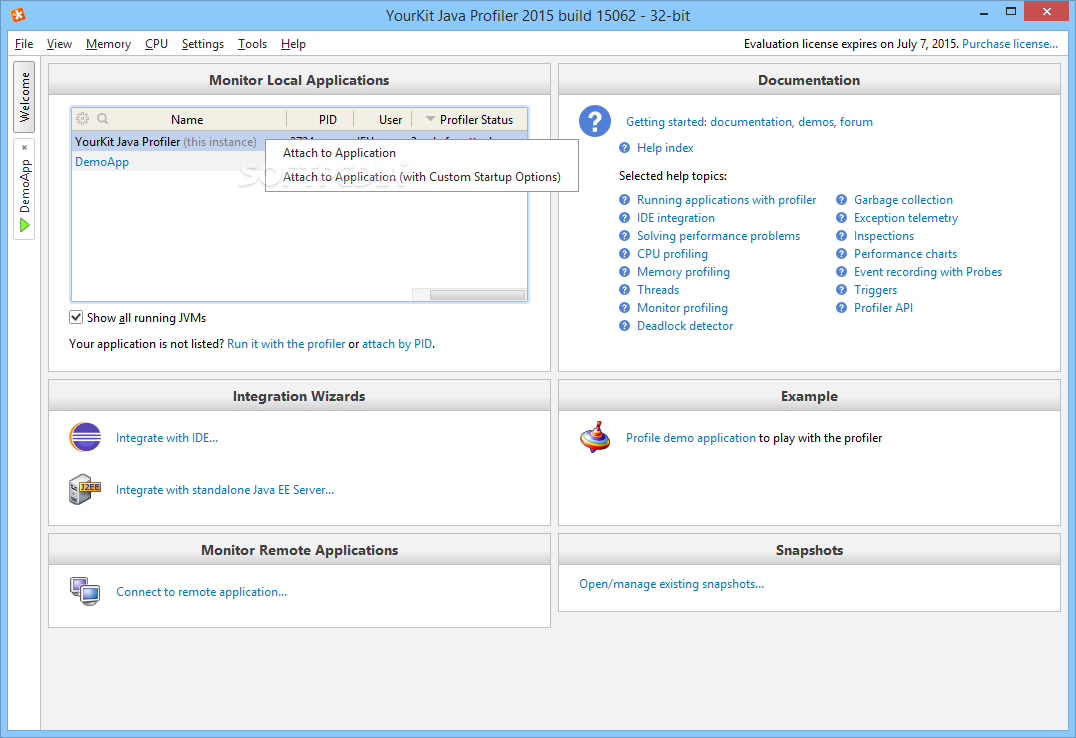Switch to the DemoApp side tab
Image resolution: width=1076 pixels, height=738 pixels.
(x=25, y=189)
